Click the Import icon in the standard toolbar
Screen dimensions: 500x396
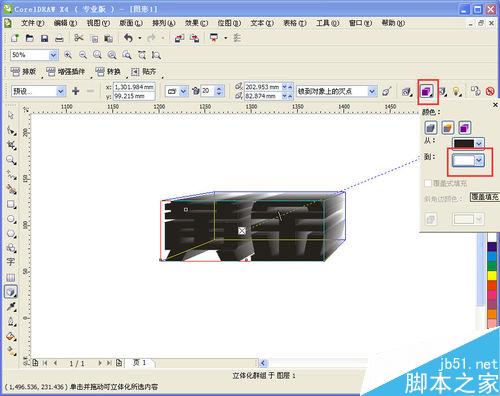pos(179,38)
